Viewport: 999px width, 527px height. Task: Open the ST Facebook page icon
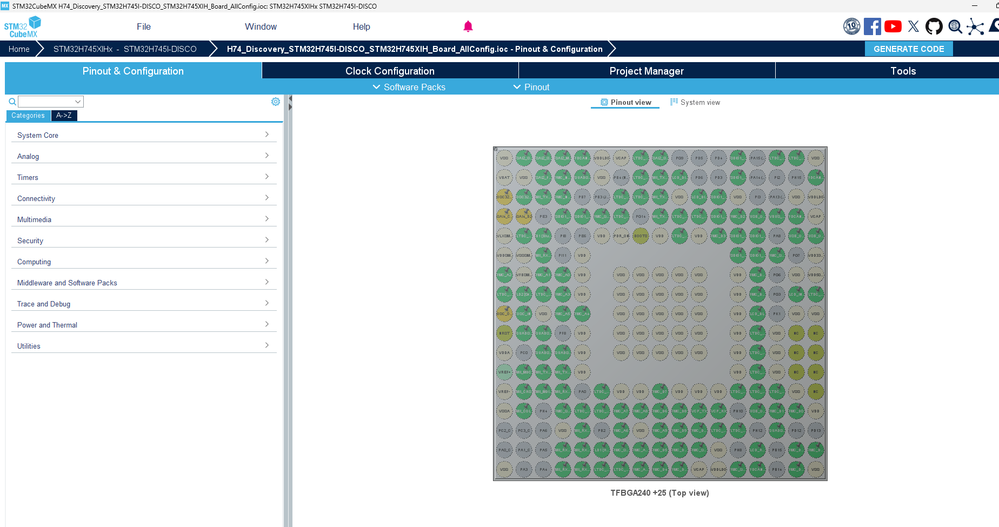pyautogui.click(x=872, y=26)
